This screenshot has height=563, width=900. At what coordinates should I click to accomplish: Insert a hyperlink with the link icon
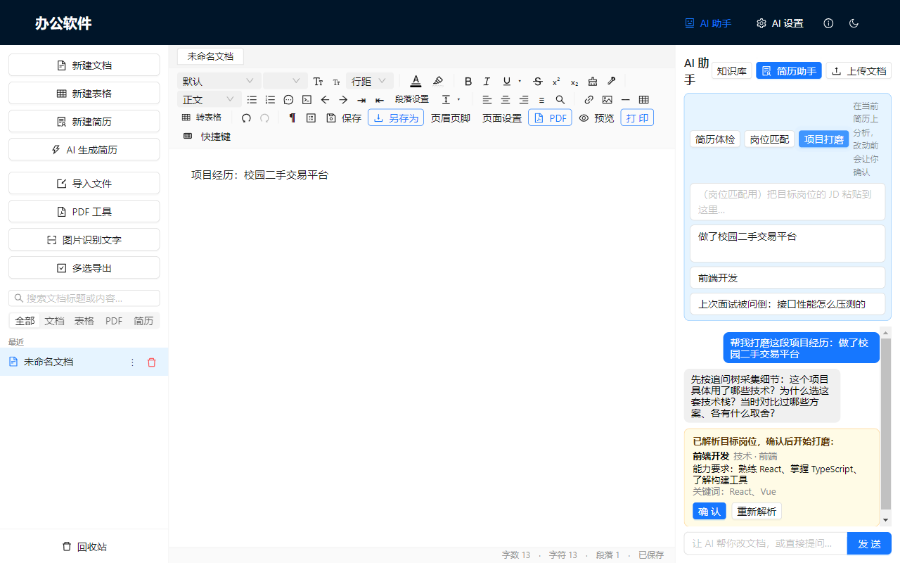click(x=588, y=100)
